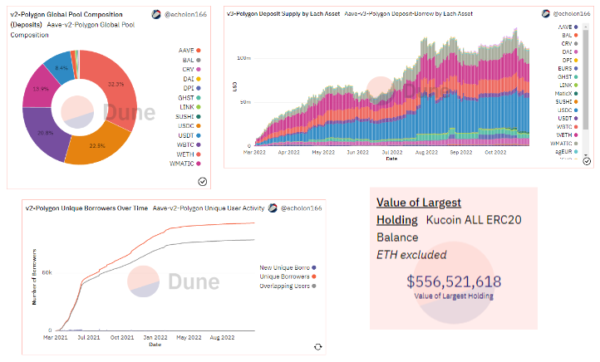Image resolution: width=600 pixels, height=362 pixels.
Task: Click the author avatar on the Deposit Supply chart
Action: (x=546, y=14)
